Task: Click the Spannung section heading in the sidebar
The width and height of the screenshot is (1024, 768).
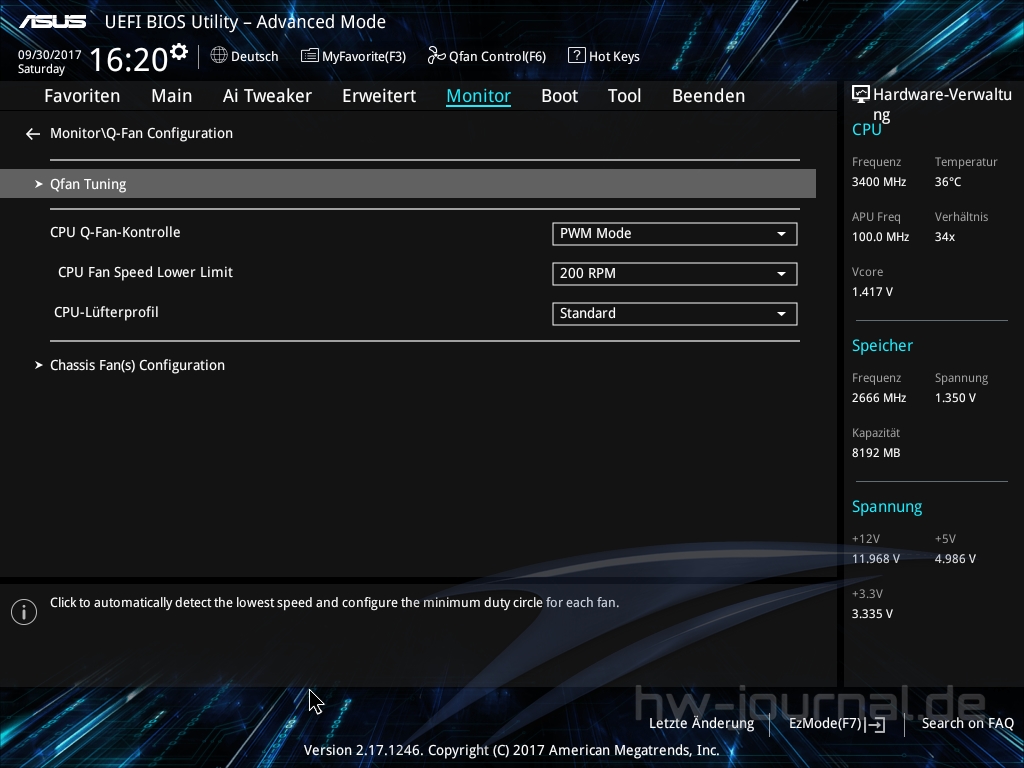Action: (887, 507)
